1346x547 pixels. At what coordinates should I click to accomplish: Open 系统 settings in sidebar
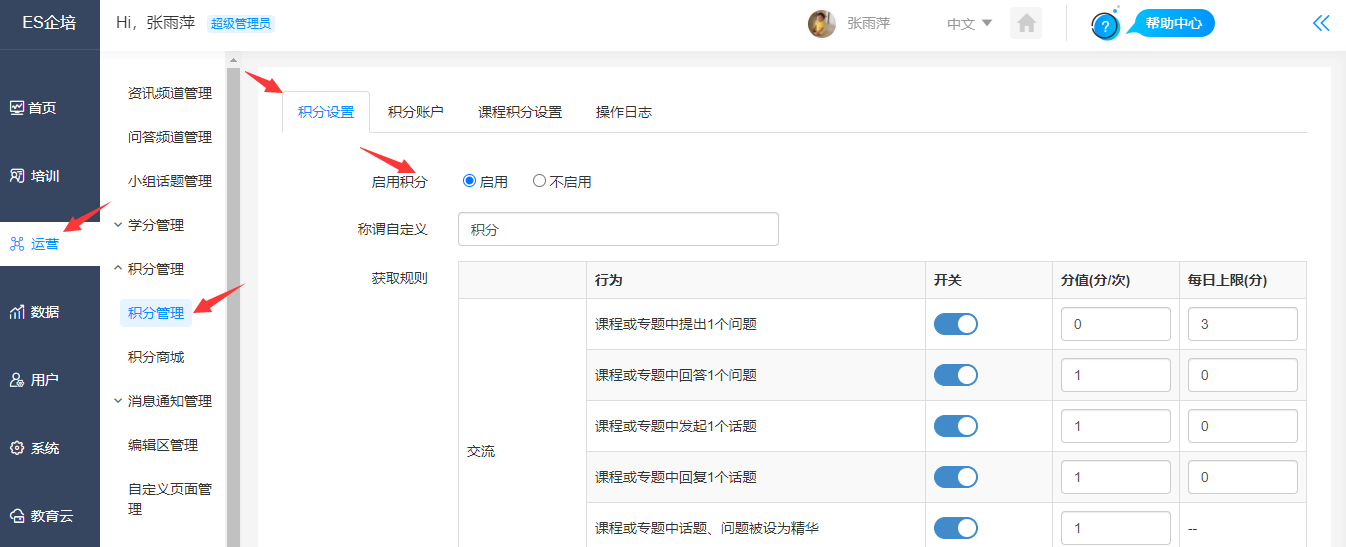[x=35, y=448]
